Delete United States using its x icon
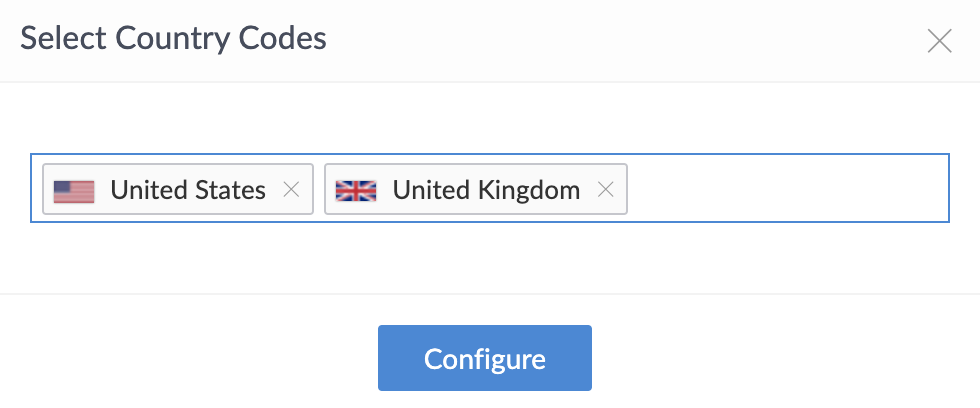 click(x=291, y=190)
